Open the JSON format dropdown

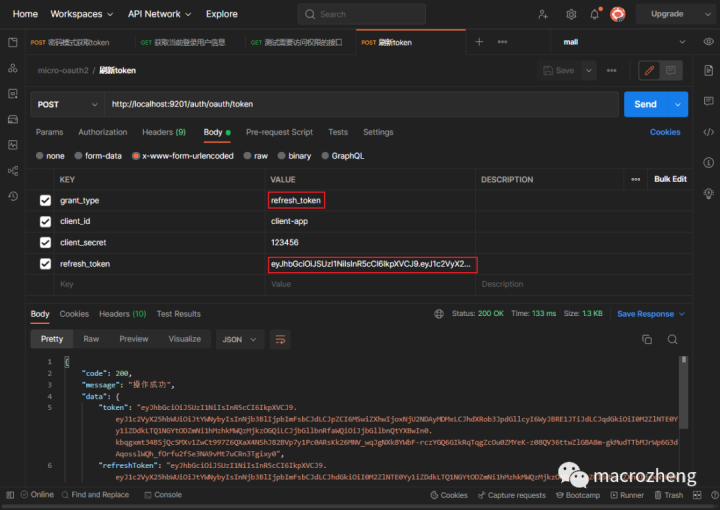[240, 339]
